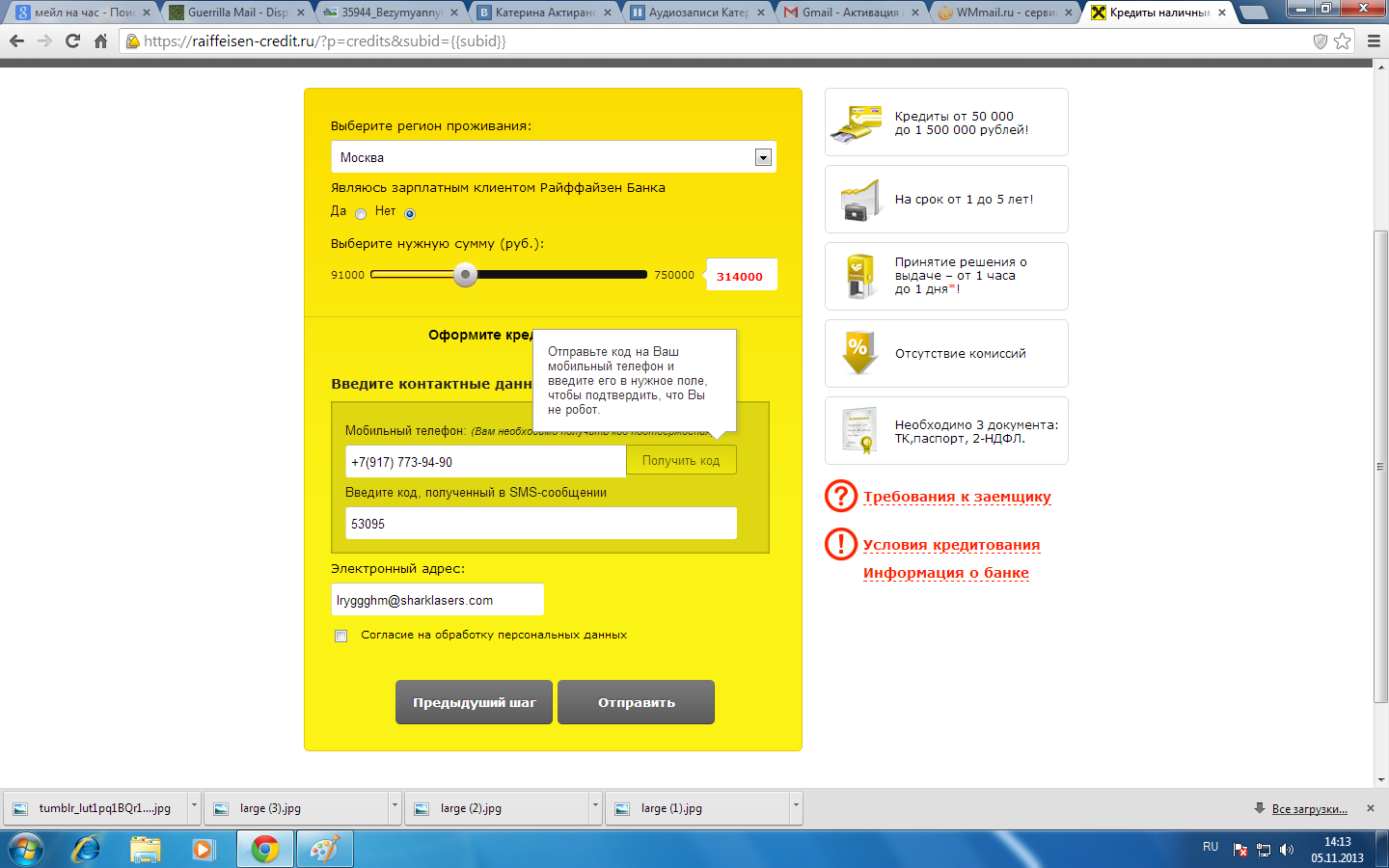Open downloaded large (1).jpg file
The image size is (1389, 868).
[697, 808]
